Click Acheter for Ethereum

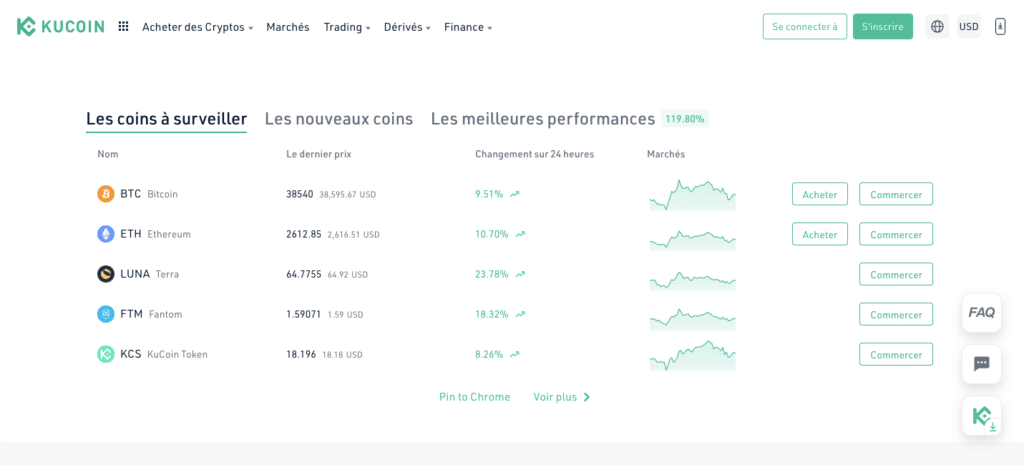click(820, 234)
